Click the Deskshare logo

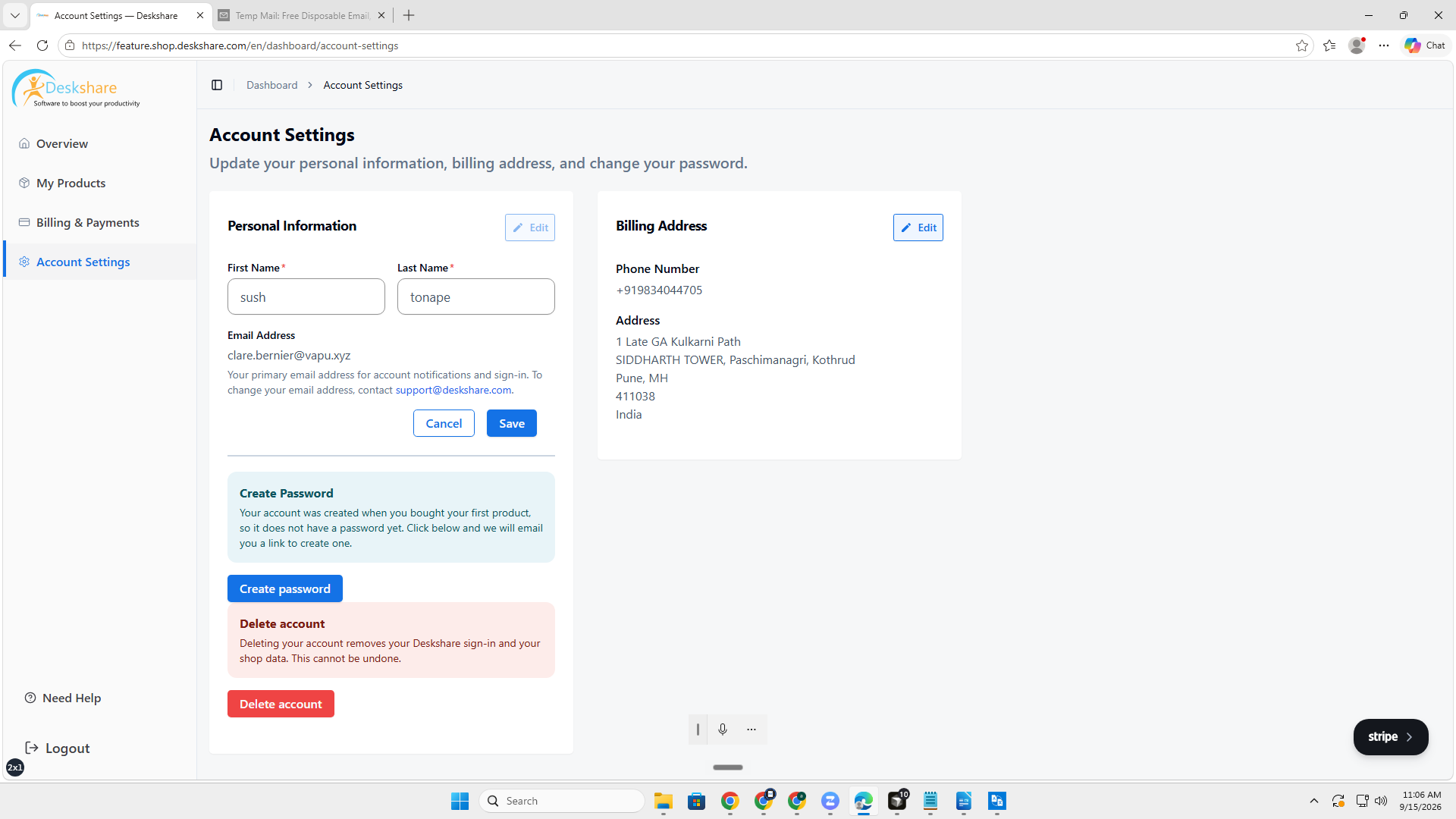[76, 89]
